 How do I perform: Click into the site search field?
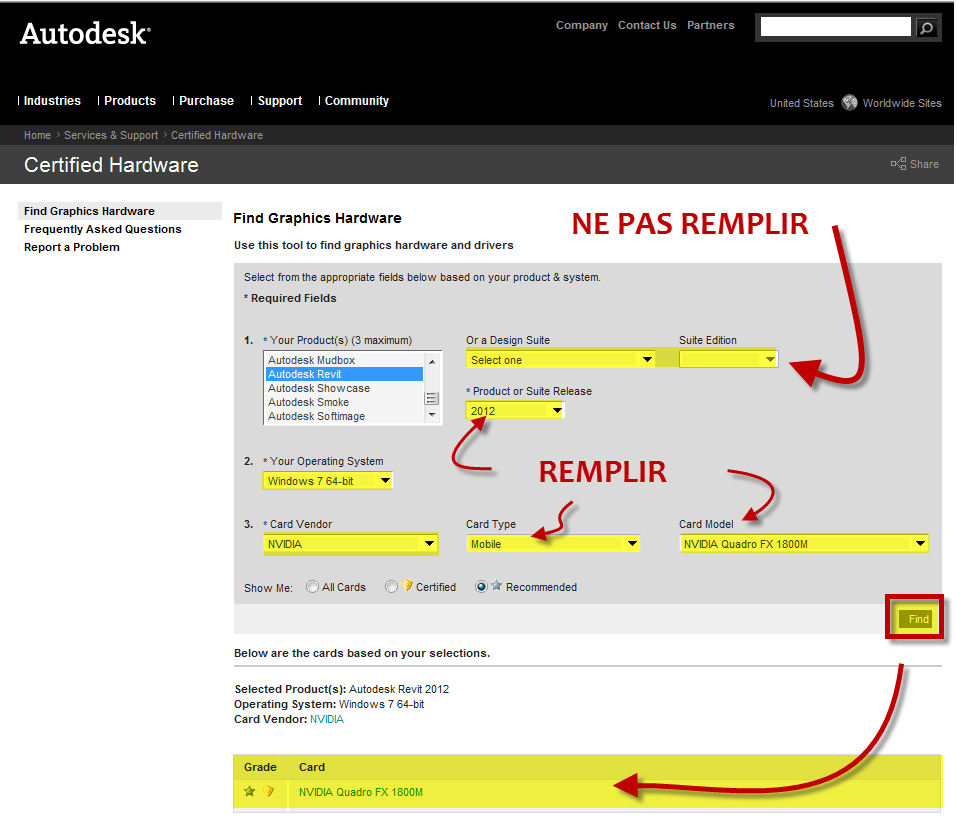coord(835,27)
